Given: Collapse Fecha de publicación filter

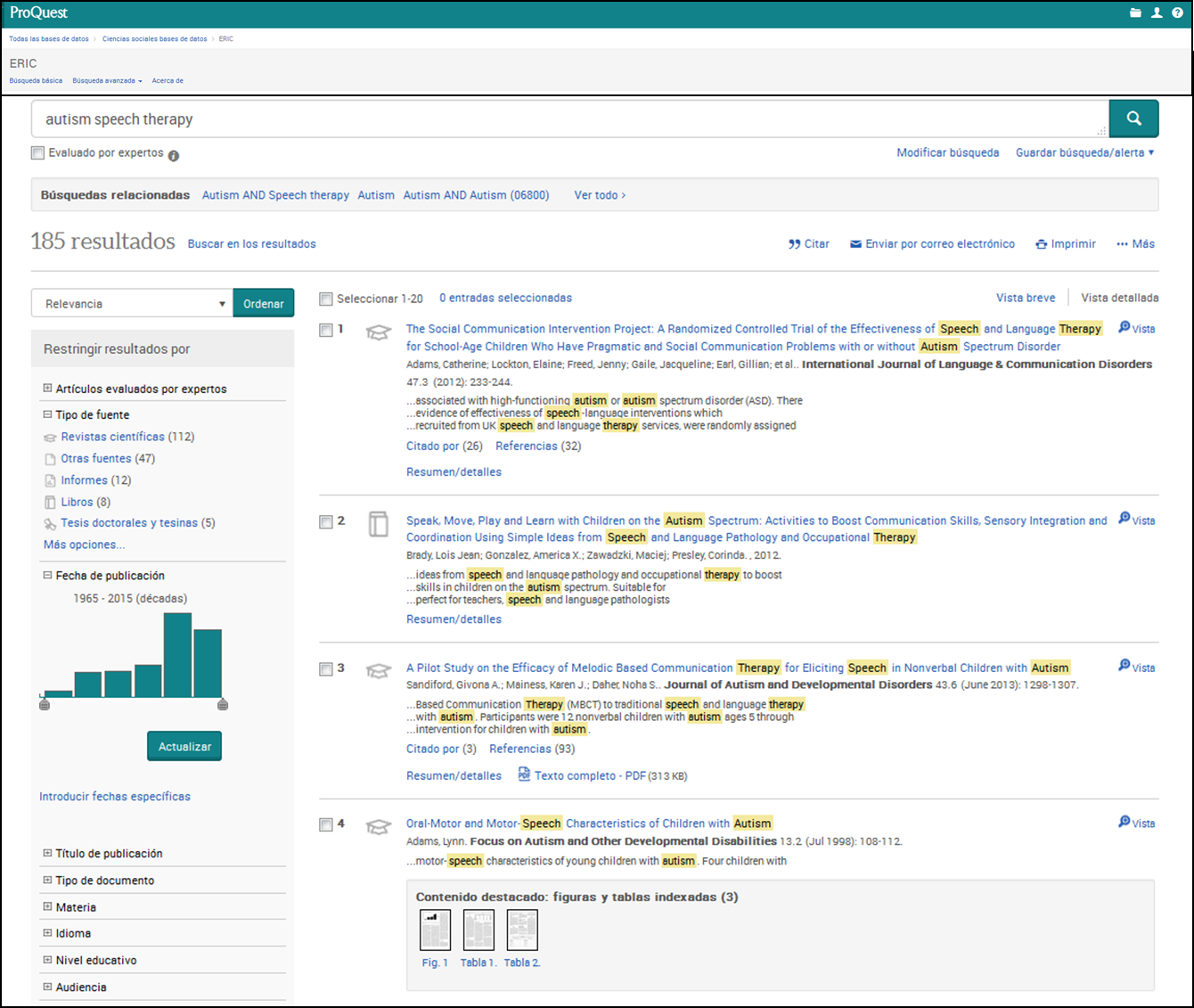Looking at the screenshot, I should [x=47, y=576].
